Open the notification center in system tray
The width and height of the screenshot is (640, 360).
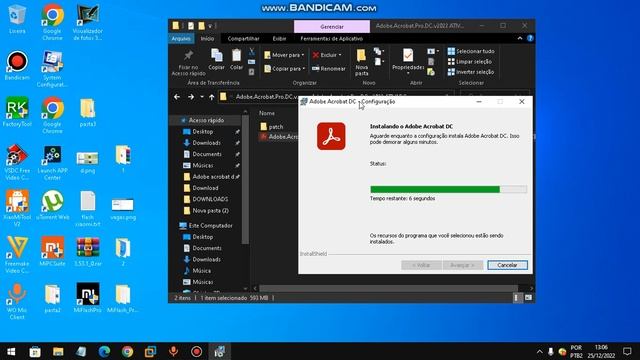pyautogui.click(x=627, y=351)
